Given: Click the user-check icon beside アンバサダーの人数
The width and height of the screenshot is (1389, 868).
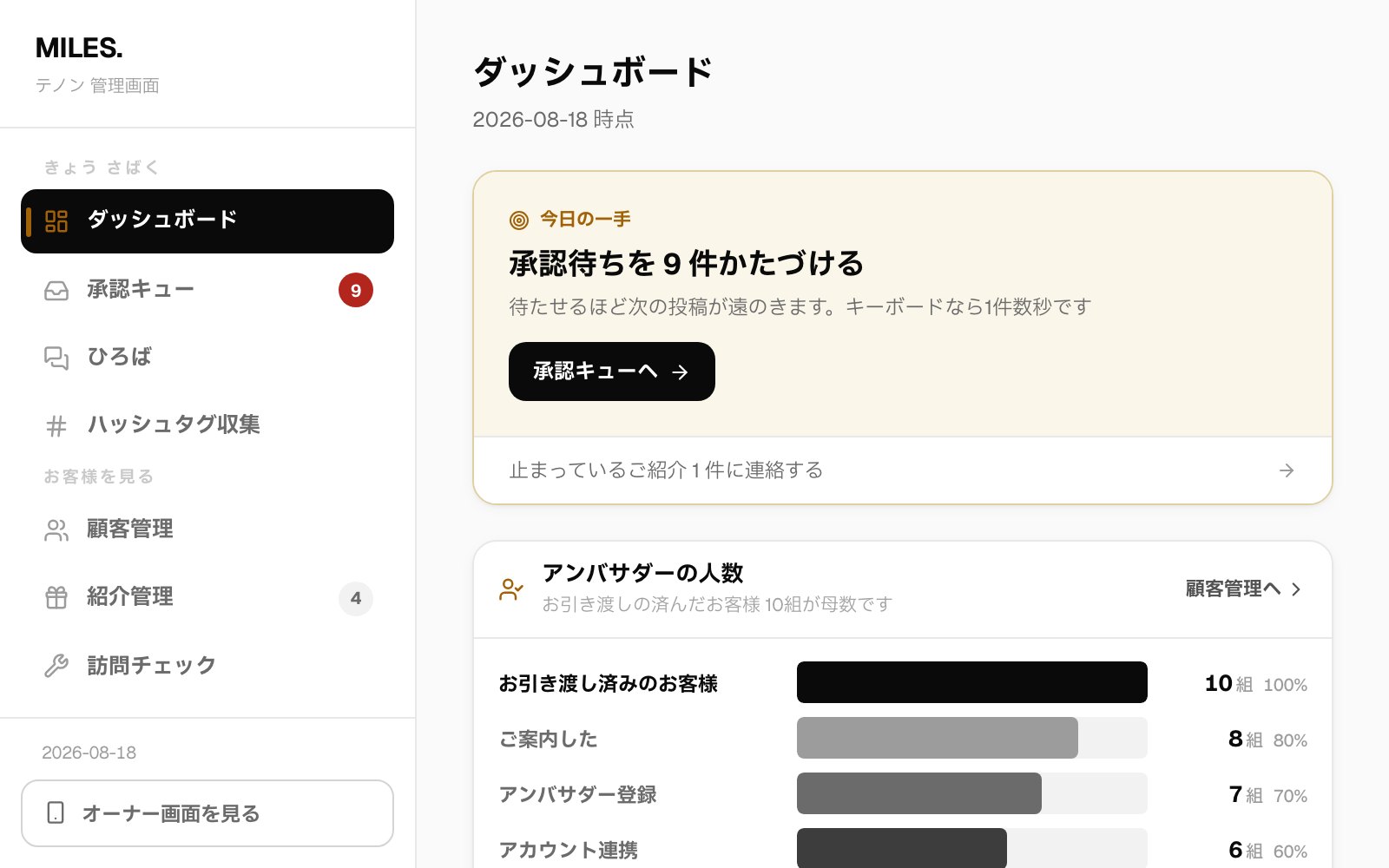Looking at the screenshot, I should 511,589.
